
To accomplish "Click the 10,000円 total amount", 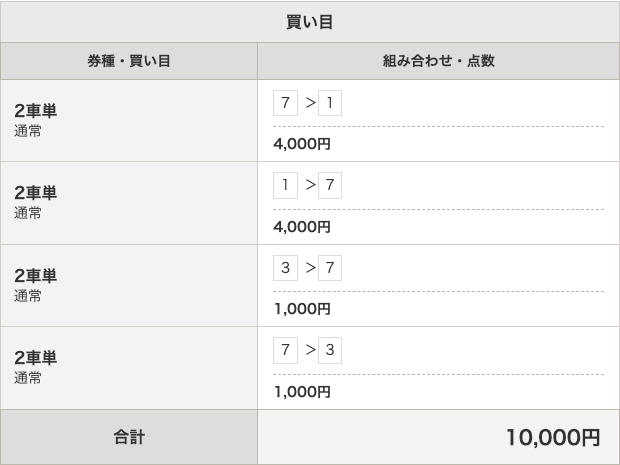I will tap(553, 437).
